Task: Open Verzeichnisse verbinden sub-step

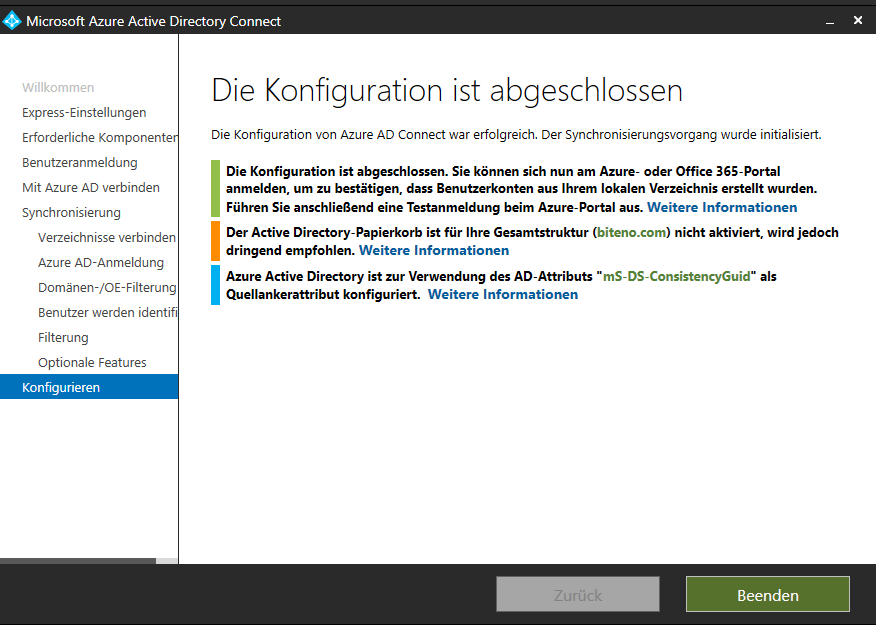Action: [x=107, y=237]
